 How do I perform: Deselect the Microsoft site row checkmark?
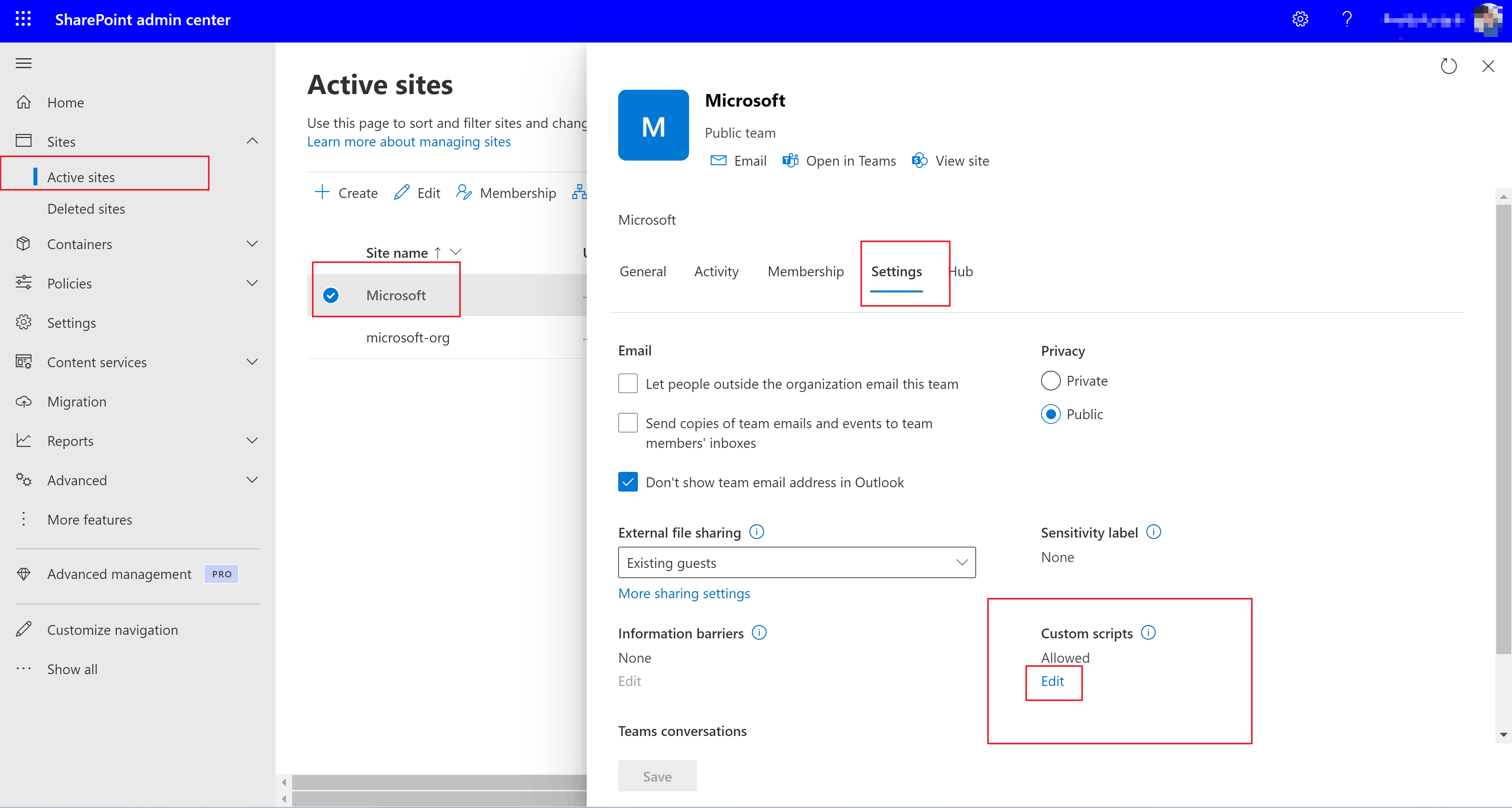point(330,295)
